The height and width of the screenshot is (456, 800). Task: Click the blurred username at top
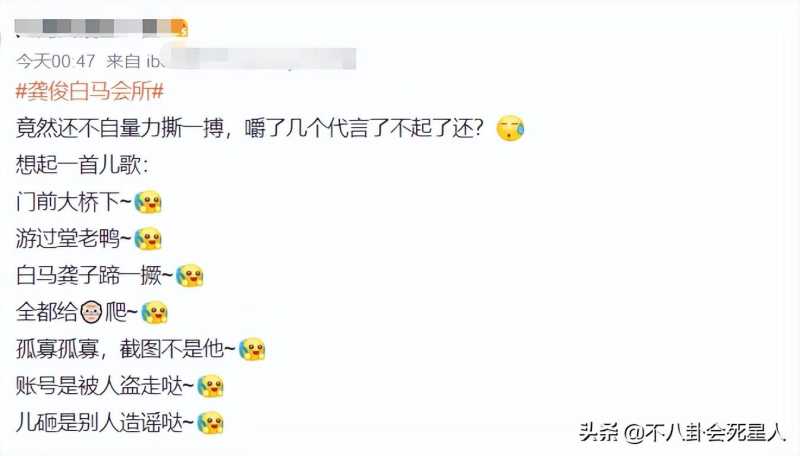pyautogui.click(x=93, y=27)
